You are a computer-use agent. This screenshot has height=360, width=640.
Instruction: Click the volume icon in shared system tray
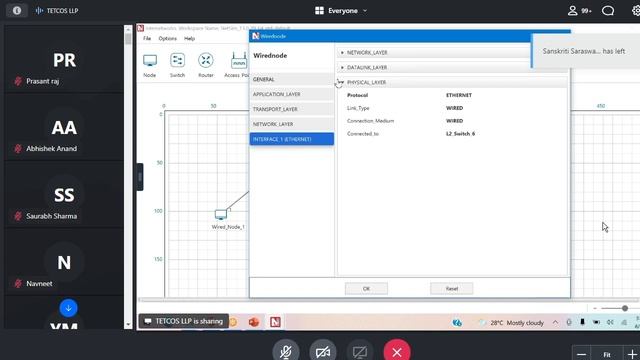tap(610, 322)
